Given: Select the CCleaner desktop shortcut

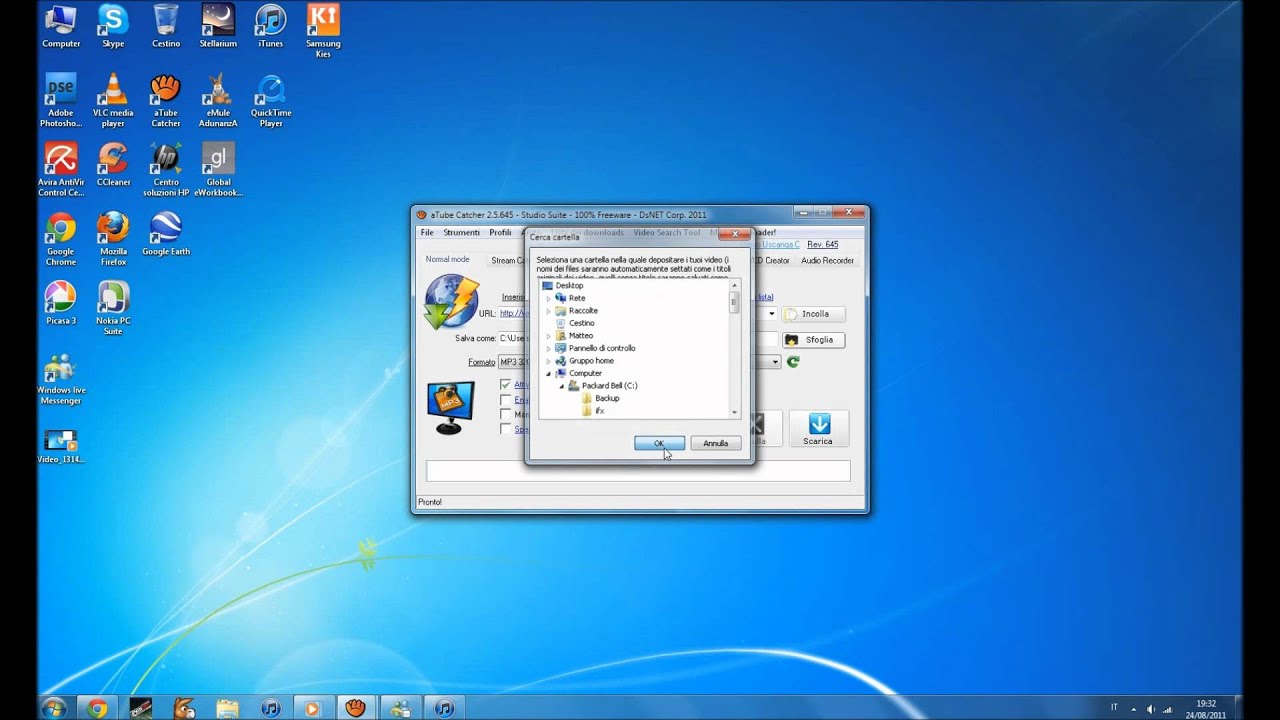Looking at the screenshot, I should pyautogui.click(x=113, y=165).
